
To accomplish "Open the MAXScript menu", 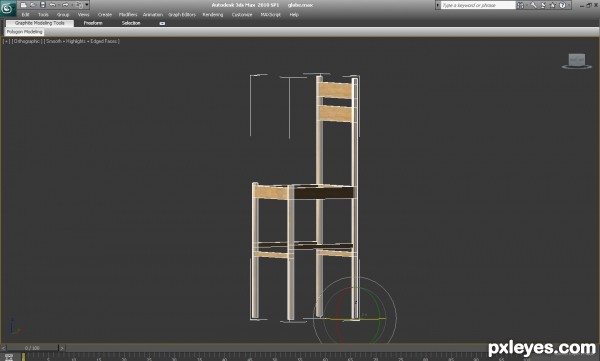I will coord(271,15).
